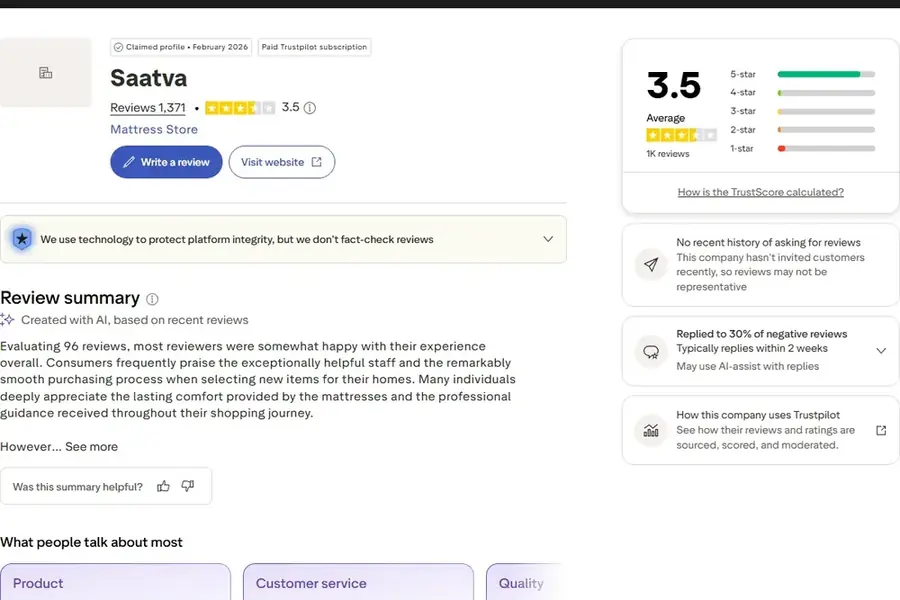The width and height of the screenshot is (900, 600).
Task: Open external link icon in How this company uses Trustpilot
Action: tap(881, 430)
